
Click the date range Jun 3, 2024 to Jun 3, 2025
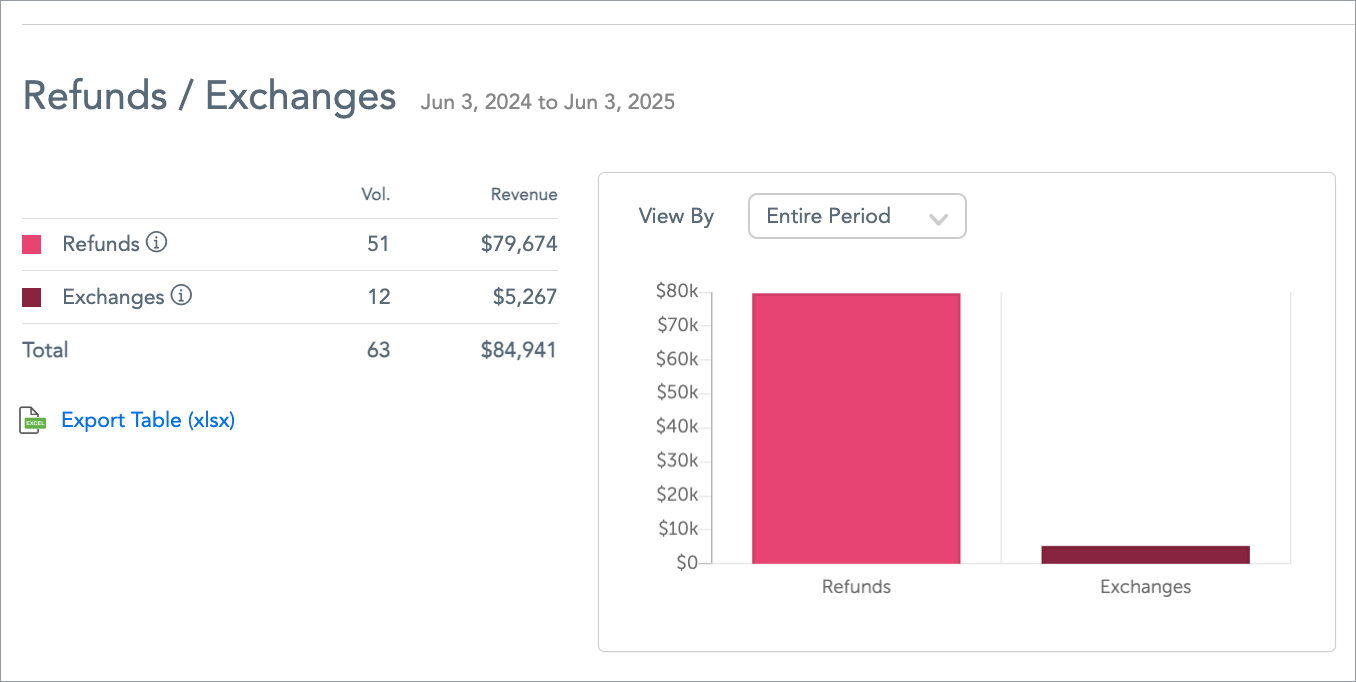[548, 102]
